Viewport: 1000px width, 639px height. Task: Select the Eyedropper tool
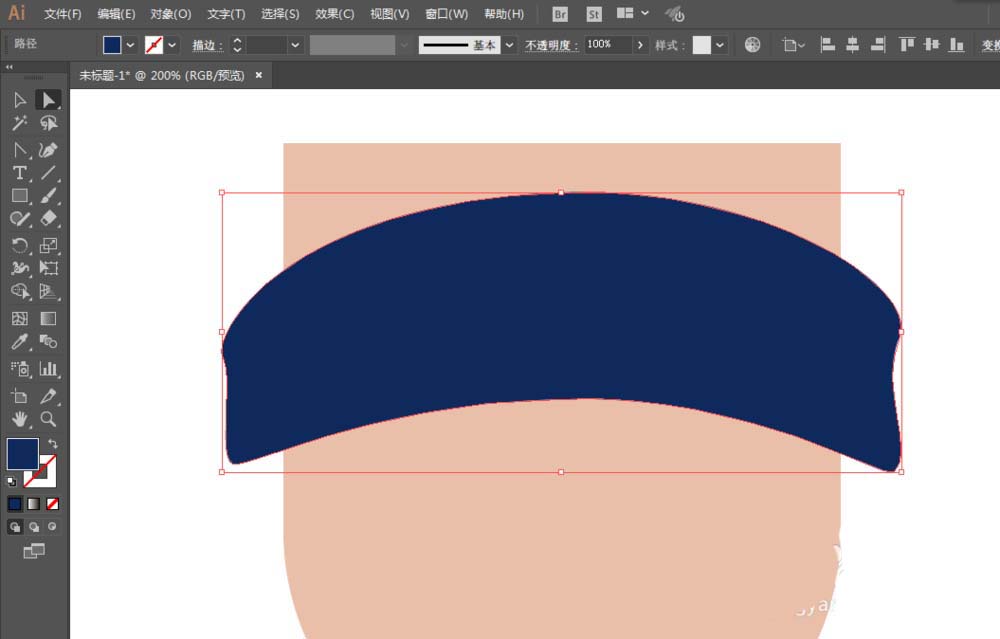click(20, 342)
